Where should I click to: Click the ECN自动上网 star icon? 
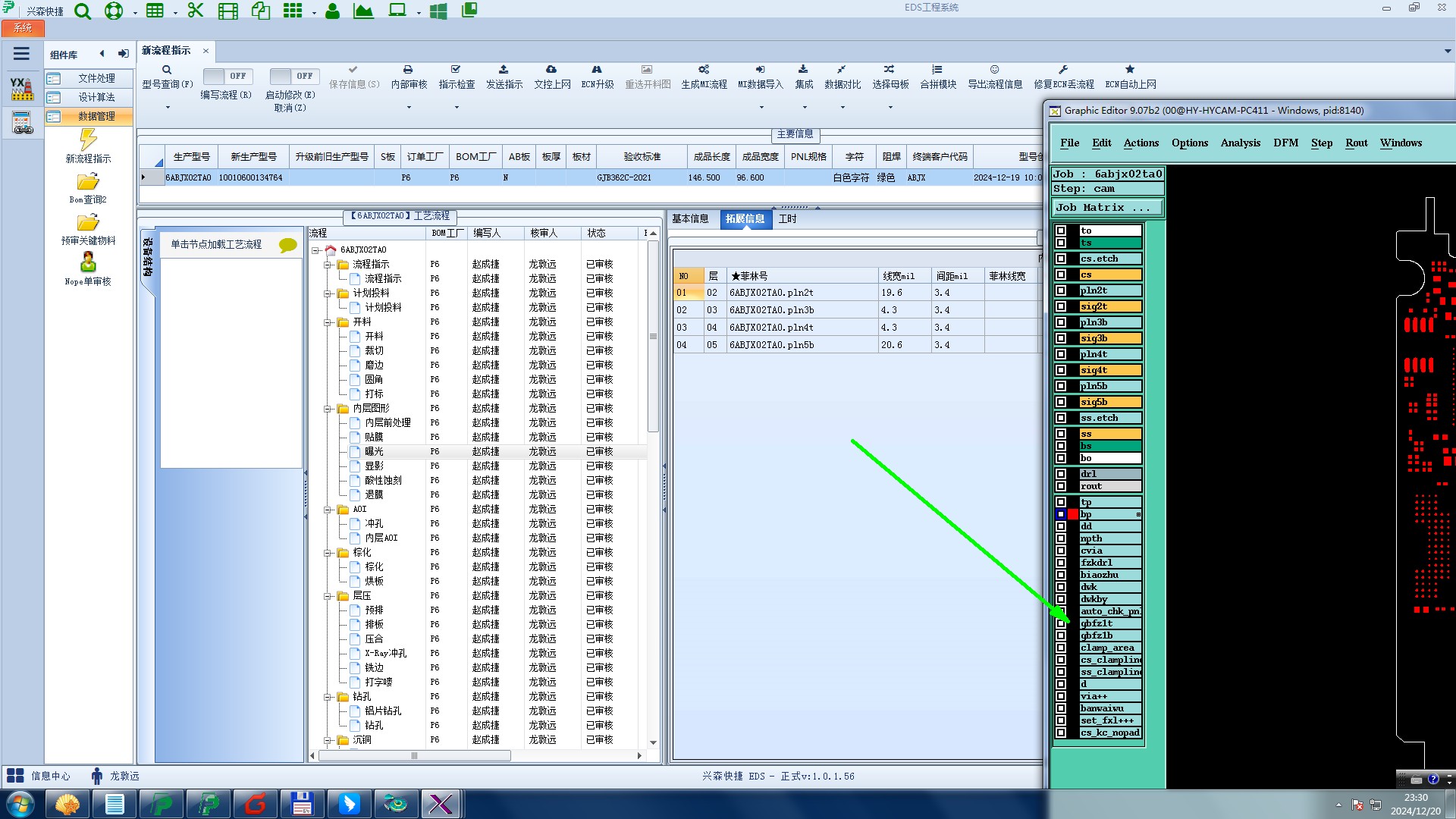click(1130, 70)
